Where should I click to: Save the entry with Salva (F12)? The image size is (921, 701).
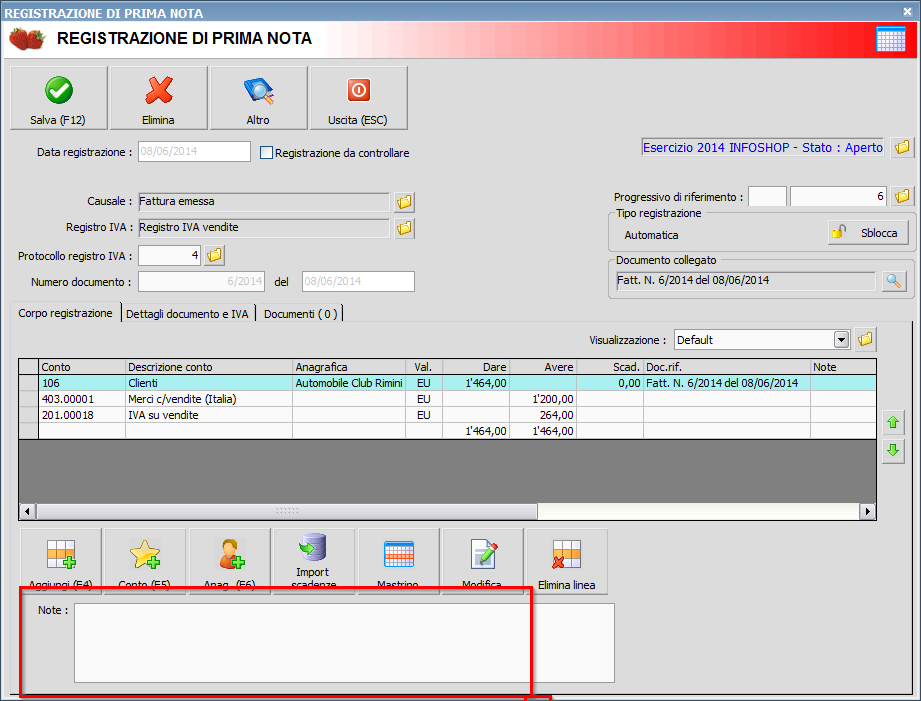(x=59, y=98)
